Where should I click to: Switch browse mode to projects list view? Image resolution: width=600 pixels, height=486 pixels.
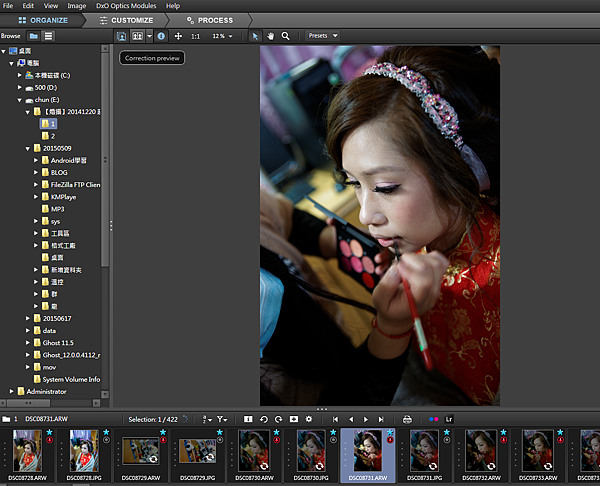click(48, 36)
